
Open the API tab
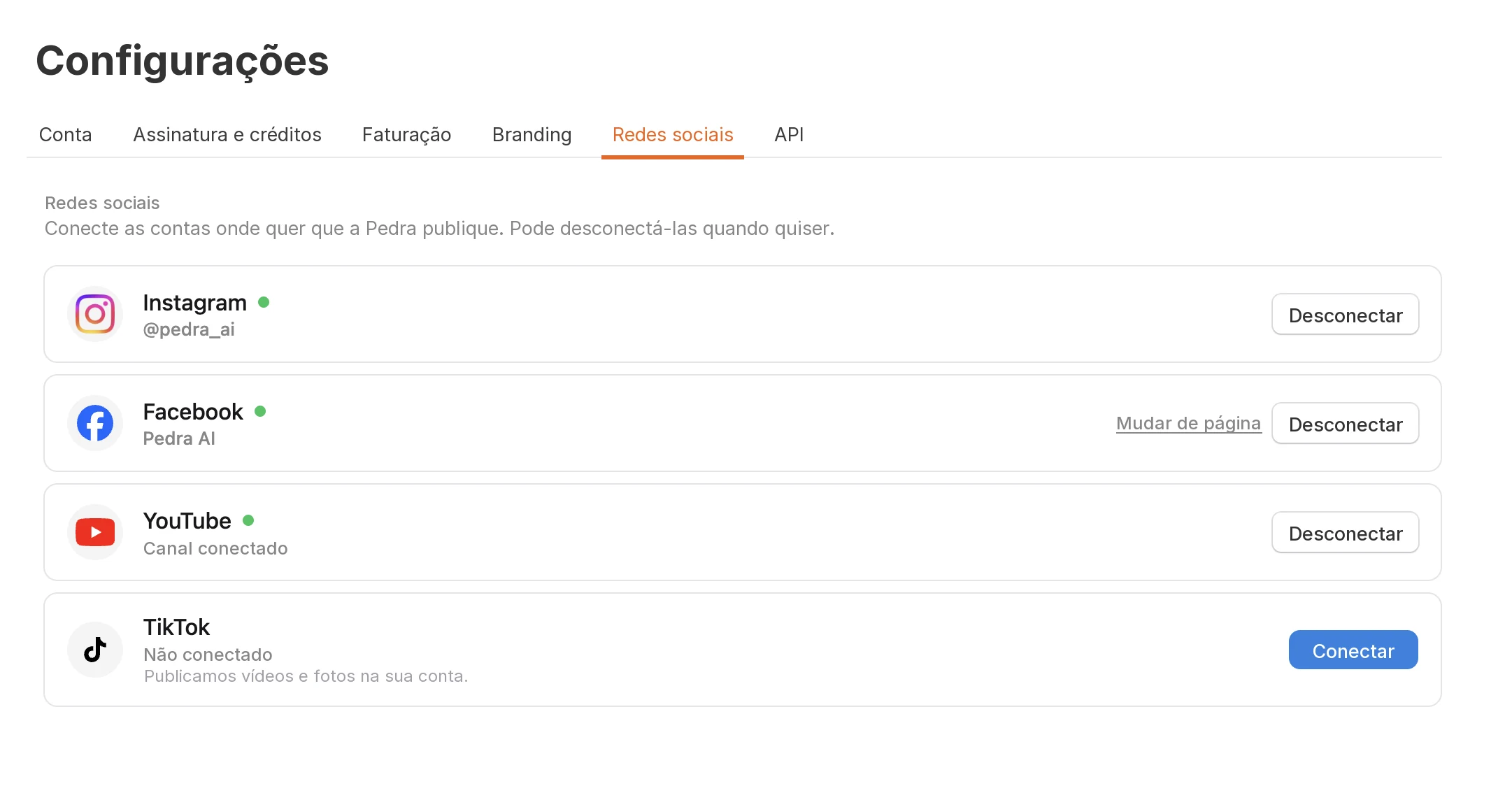(x=789, y=134)
